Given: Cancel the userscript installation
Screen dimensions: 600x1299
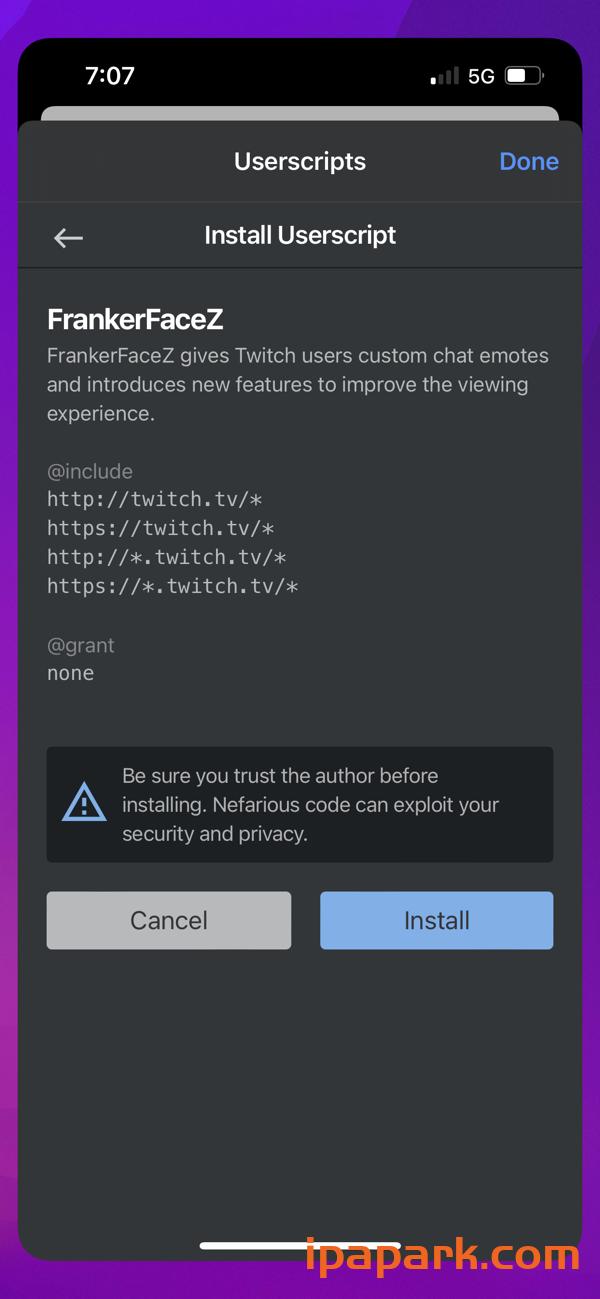Looking at the screenshot, I should tap(168, 920).
